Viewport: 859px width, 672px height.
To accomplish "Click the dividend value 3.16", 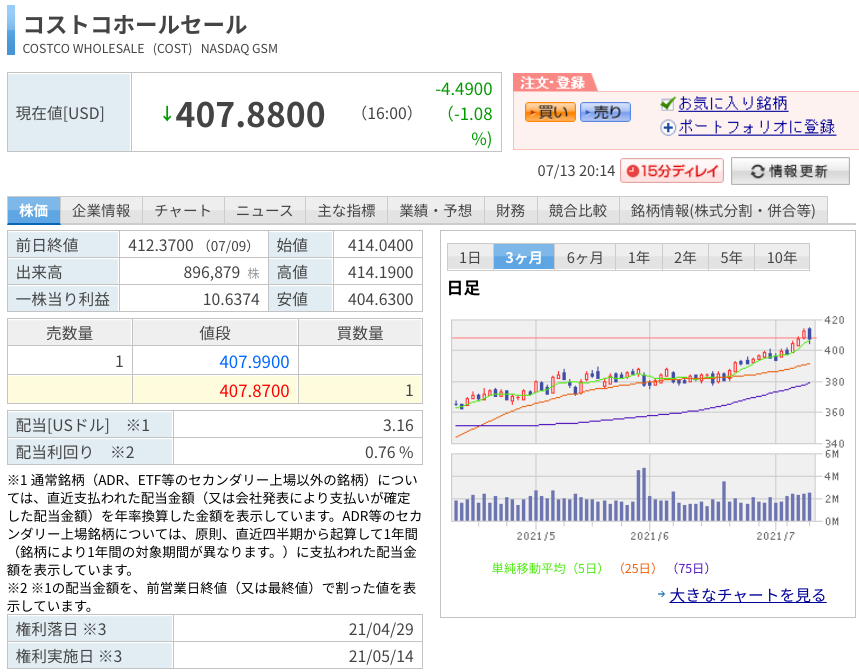I will click(398, 426).
